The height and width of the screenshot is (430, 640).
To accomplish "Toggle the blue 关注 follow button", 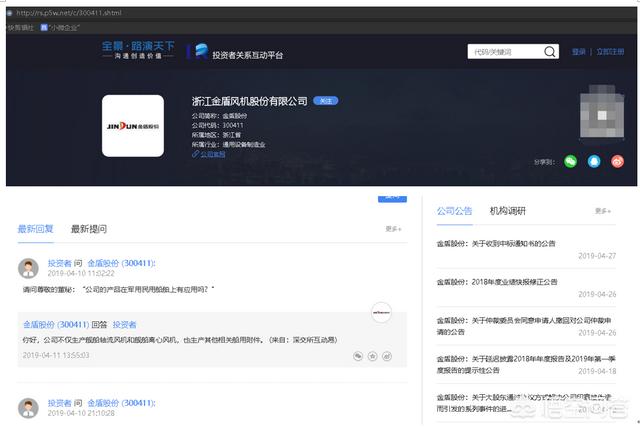I will coord(326,101).
